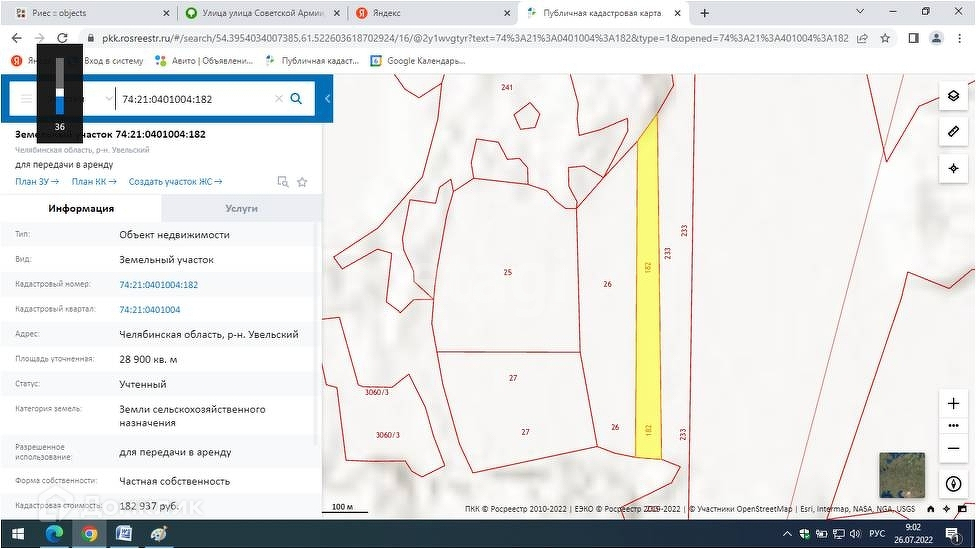Open the map layers panel
The width and height of the screenshot is (976, 549).
pos(953,96)
